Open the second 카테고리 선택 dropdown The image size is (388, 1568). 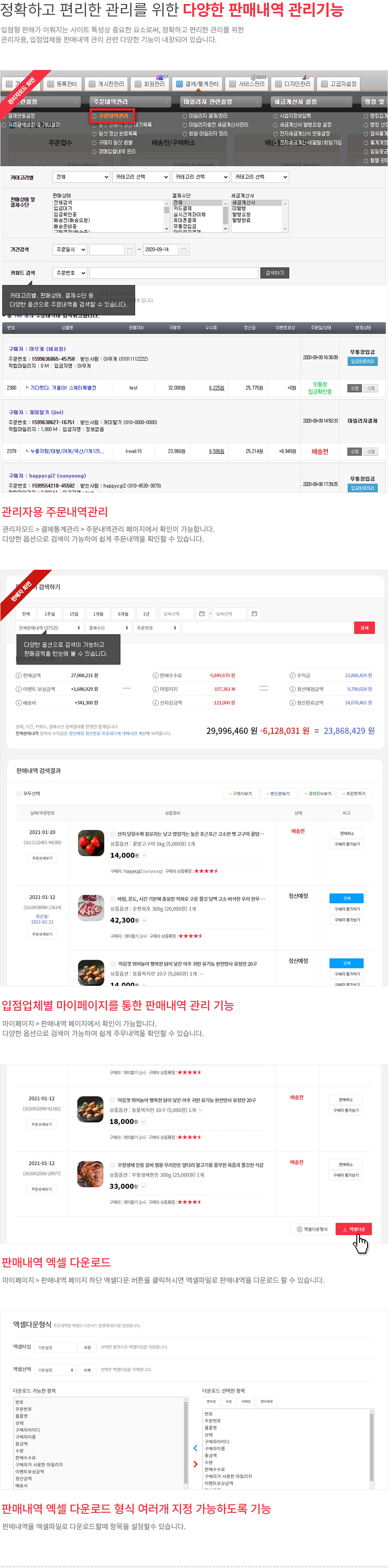point(141,177)
